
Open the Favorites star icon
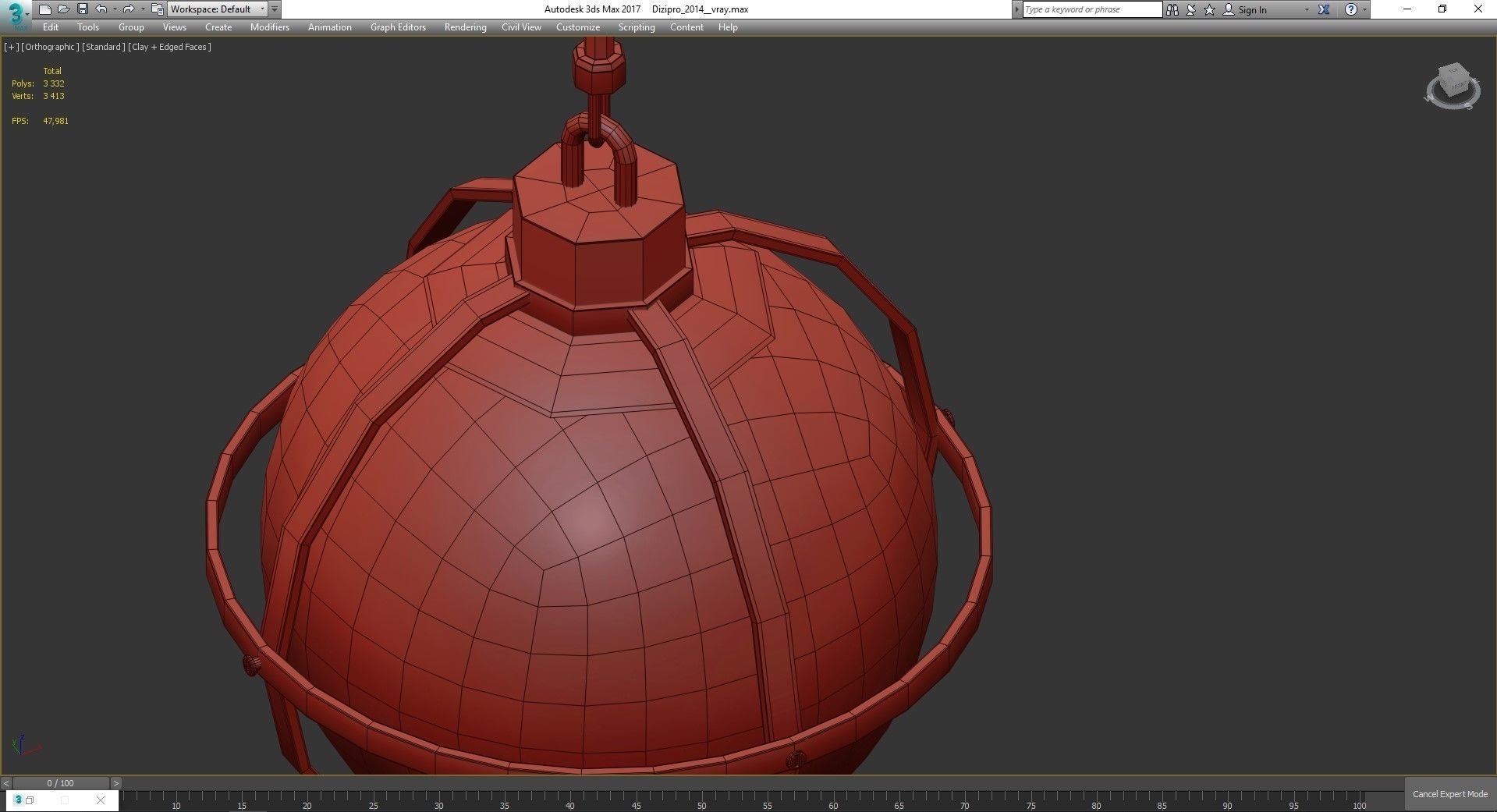(1210, 9)
